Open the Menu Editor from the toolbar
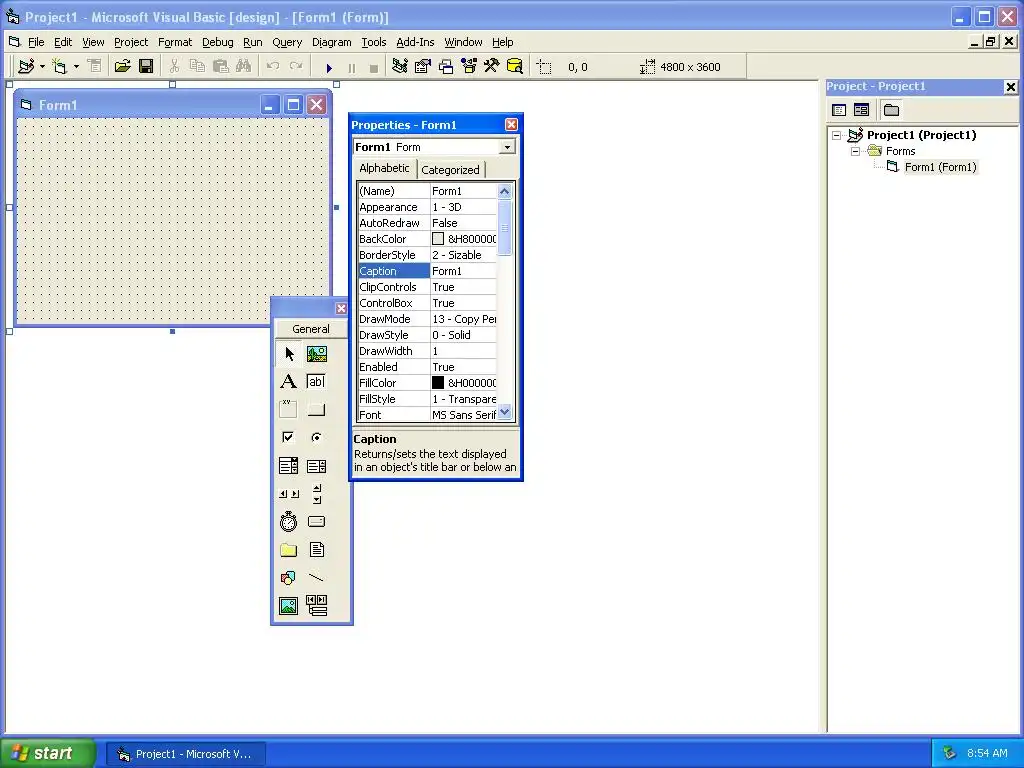This screenshot has width=1024, height=768. [x=94, y=67]
